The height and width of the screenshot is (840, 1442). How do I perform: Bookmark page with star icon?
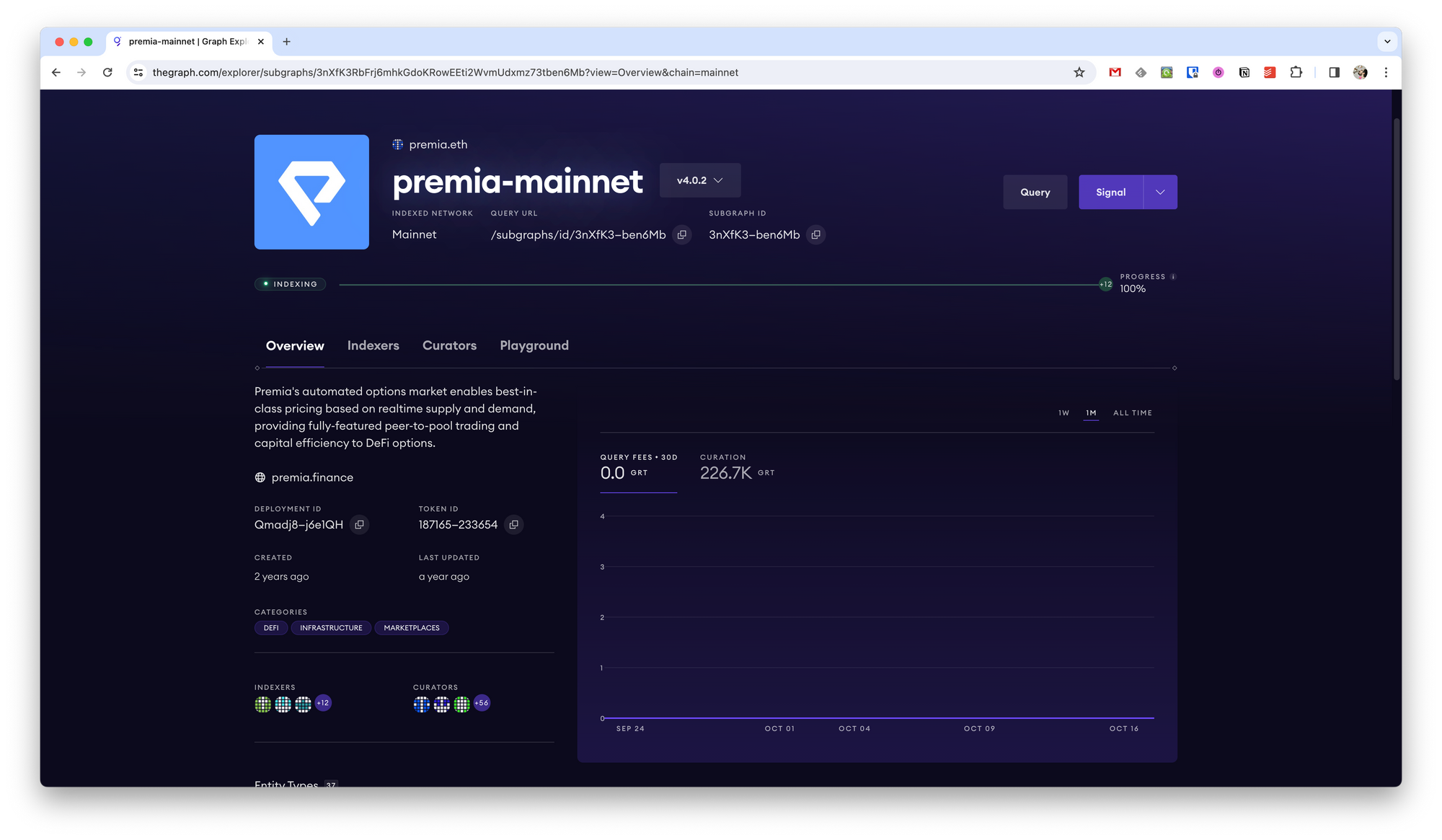coord(1079,72)
